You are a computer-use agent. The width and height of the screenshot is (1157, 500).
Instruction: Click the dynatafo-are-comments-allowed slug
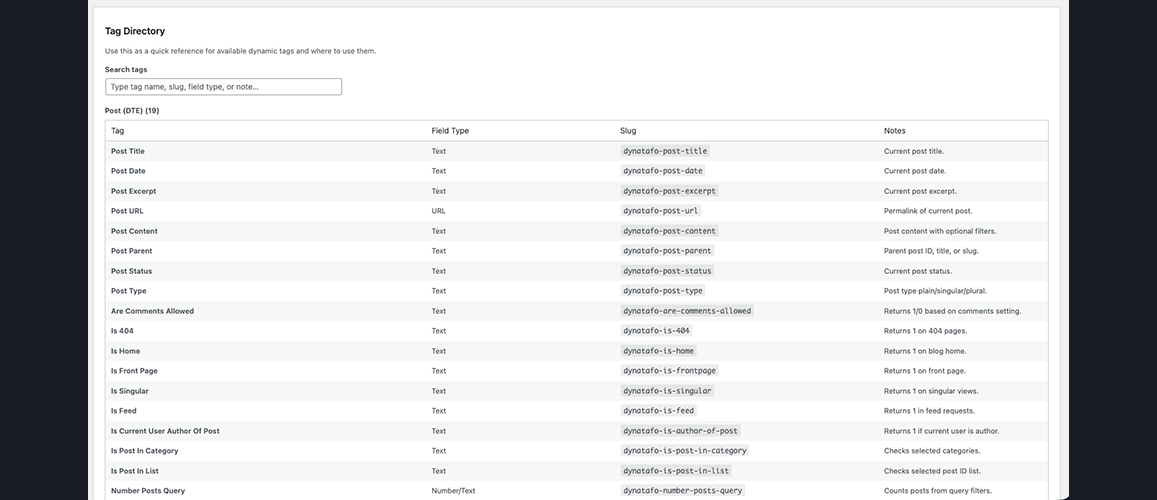[x=687, y=311]
